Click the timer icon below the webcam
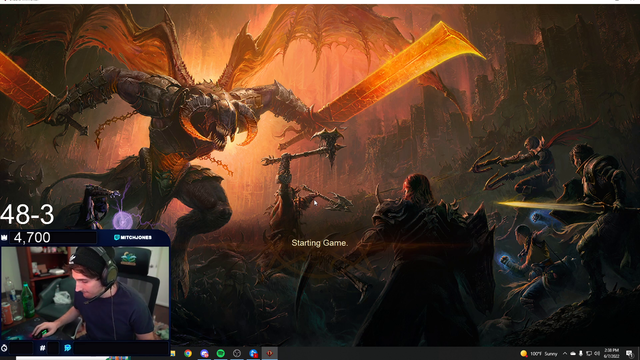 click(x=4, y=348)
